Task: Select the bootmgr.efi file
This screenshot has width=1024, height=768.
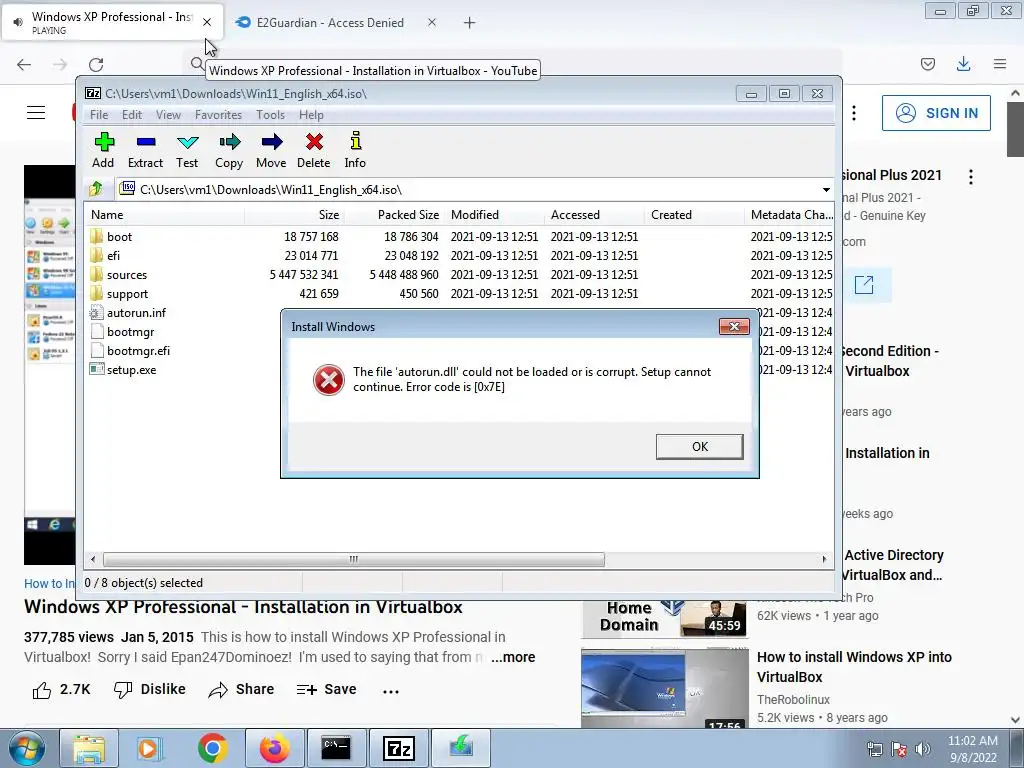Action: pos(138,351)
